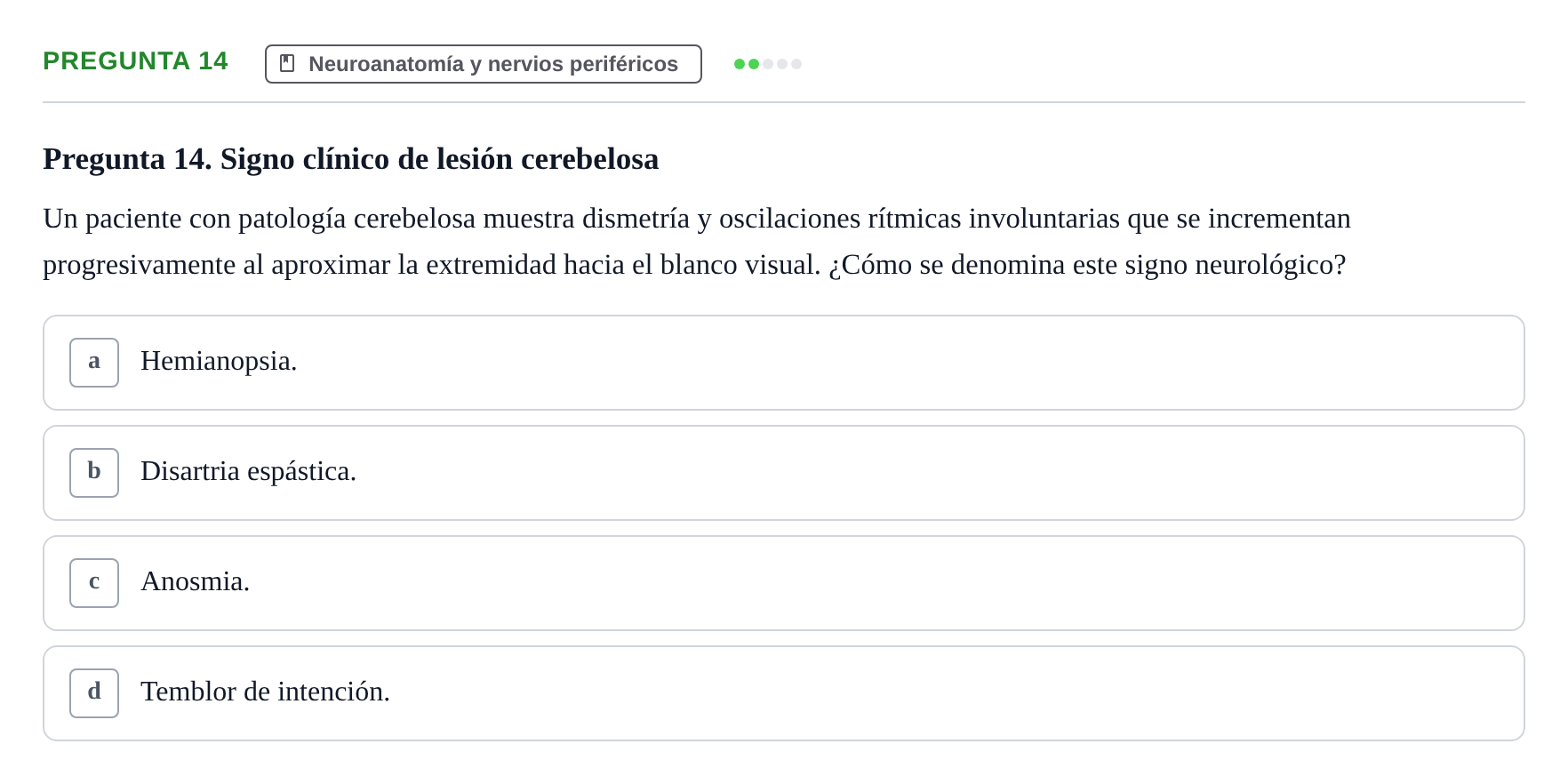This screenshot has height=784, width=1568.
Task: Click the third grey difficulty dot
Action: 768,64
